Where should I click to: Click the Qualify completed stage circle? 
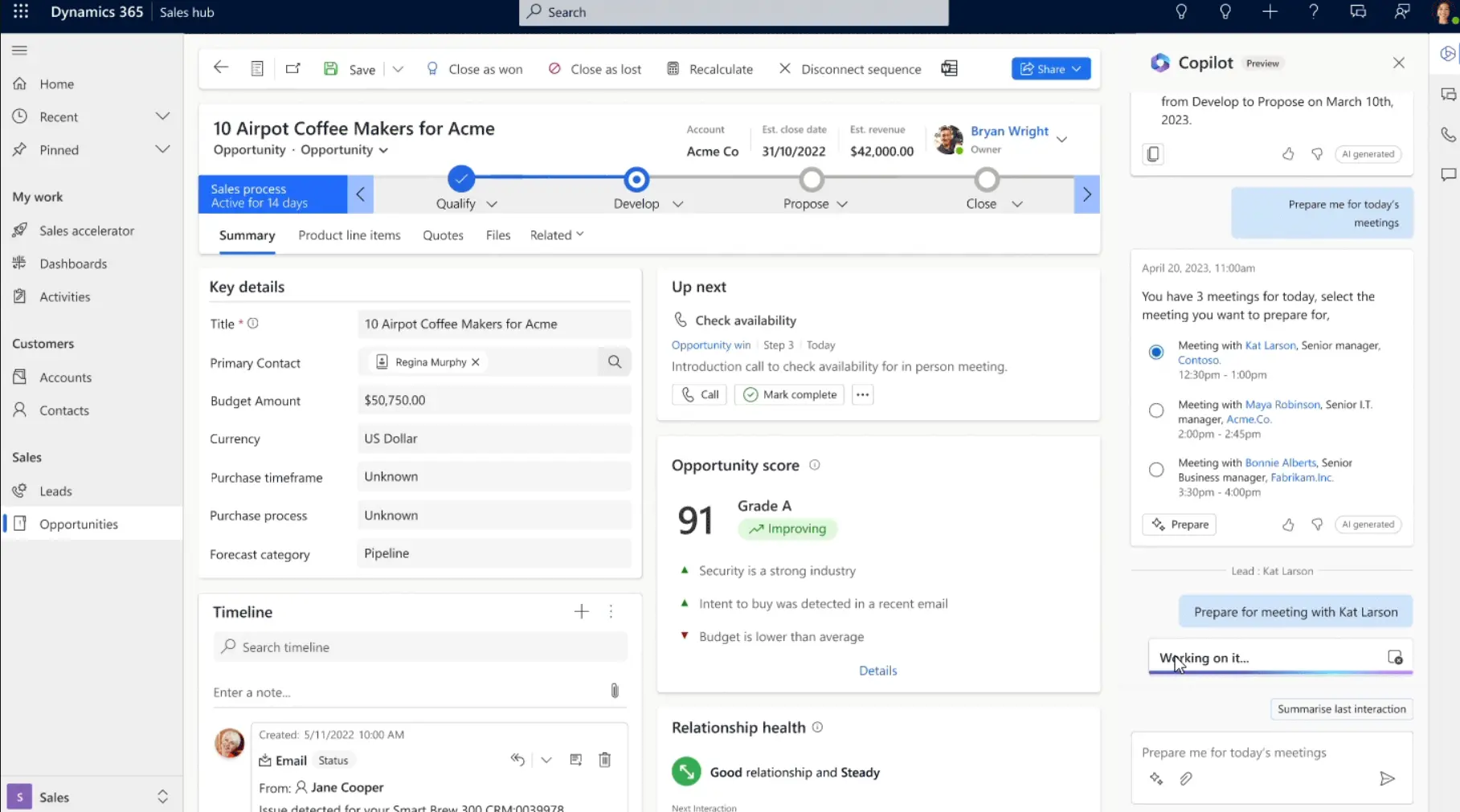click(x=461, y=178)
